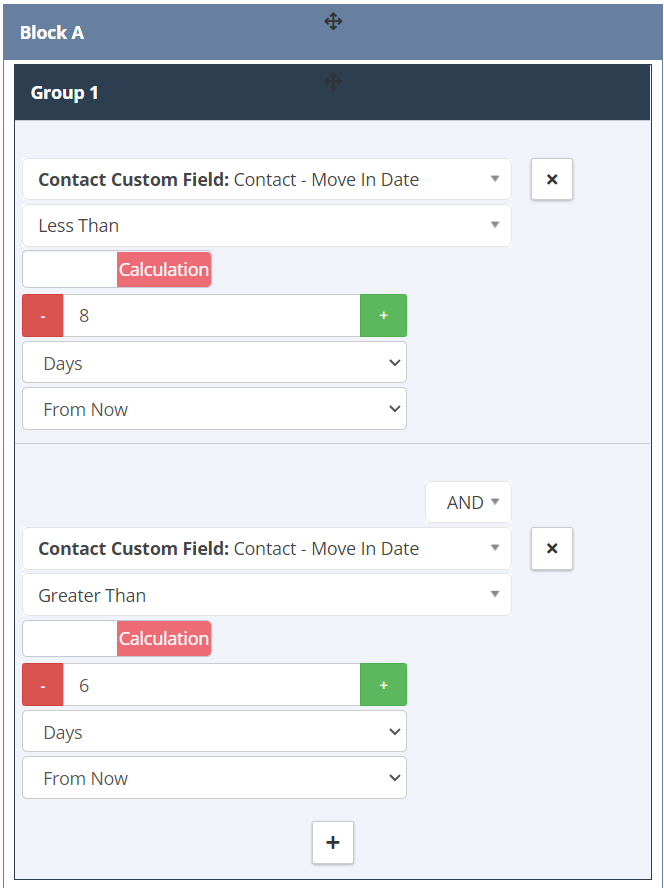Open the Less Than comparison dropdown
This screenshot has height=888, width=664.
[x=267, y=226]
